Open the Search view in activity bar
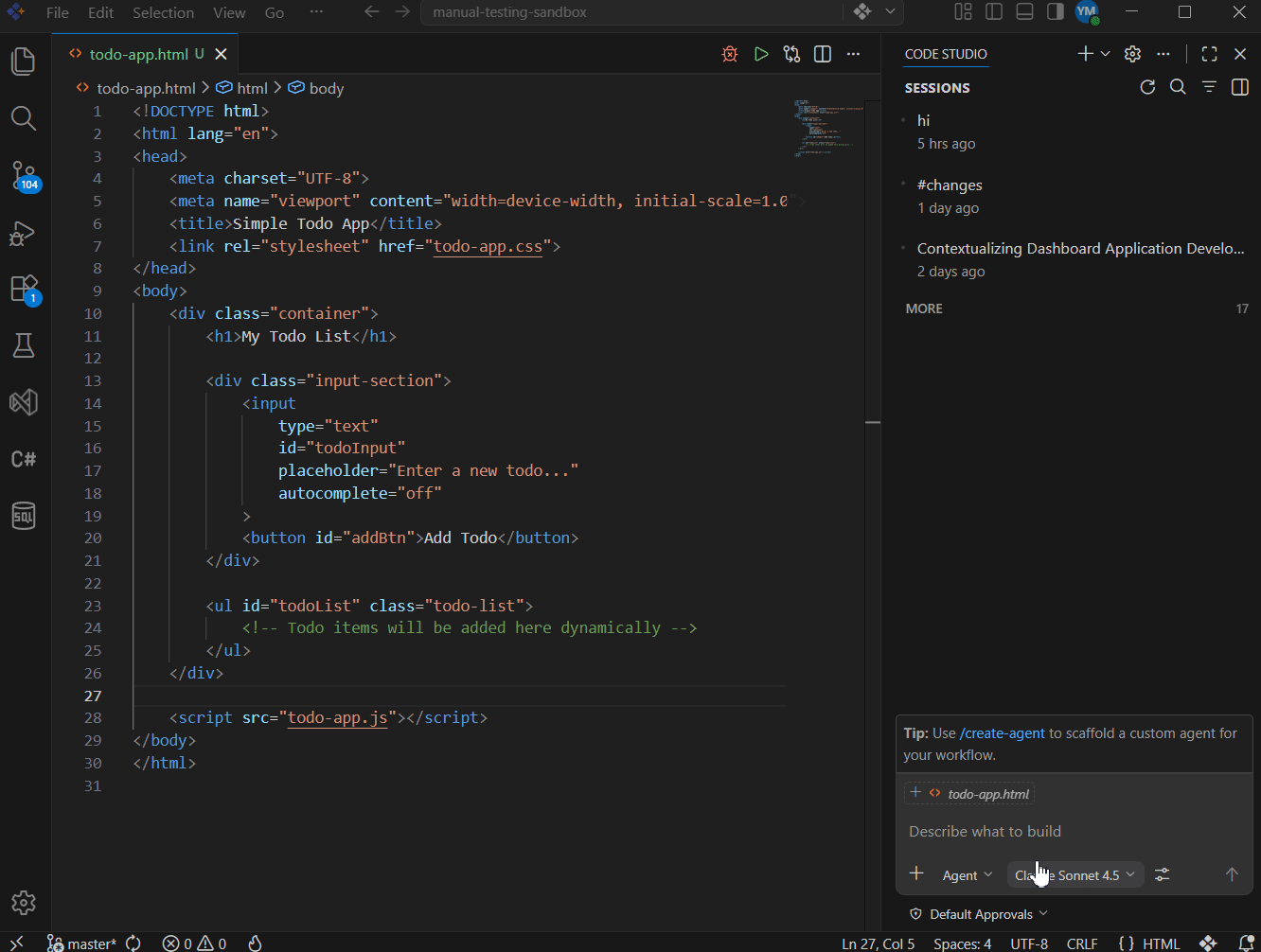The image size is (1261, 952). [24, 118]
